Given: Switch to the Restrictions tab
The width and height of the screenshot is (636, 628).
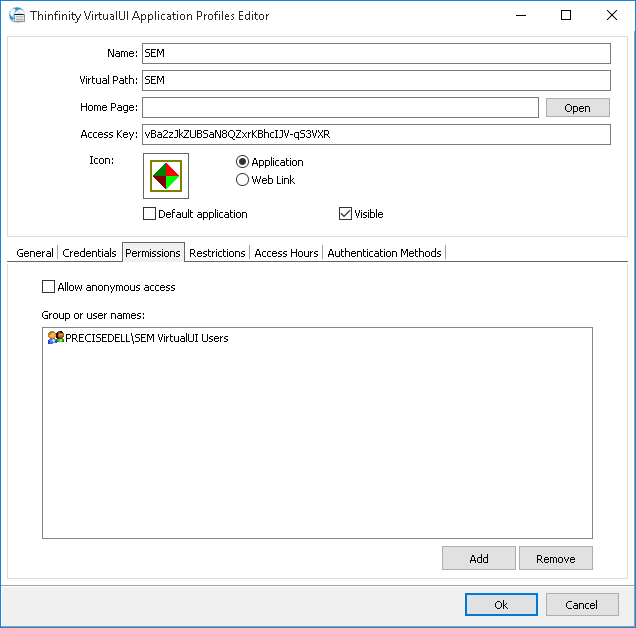Looking at the screenshot, I should coord(217,253).
